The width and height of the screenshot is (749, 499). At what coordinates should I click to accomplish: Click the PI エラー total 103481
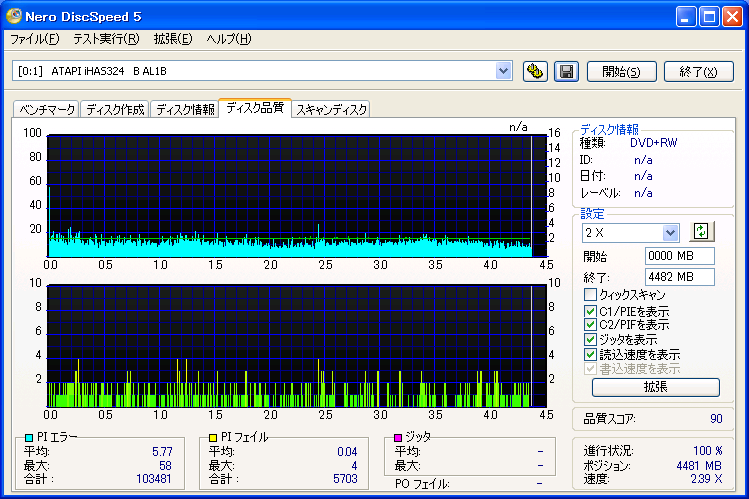pos(154,478)
